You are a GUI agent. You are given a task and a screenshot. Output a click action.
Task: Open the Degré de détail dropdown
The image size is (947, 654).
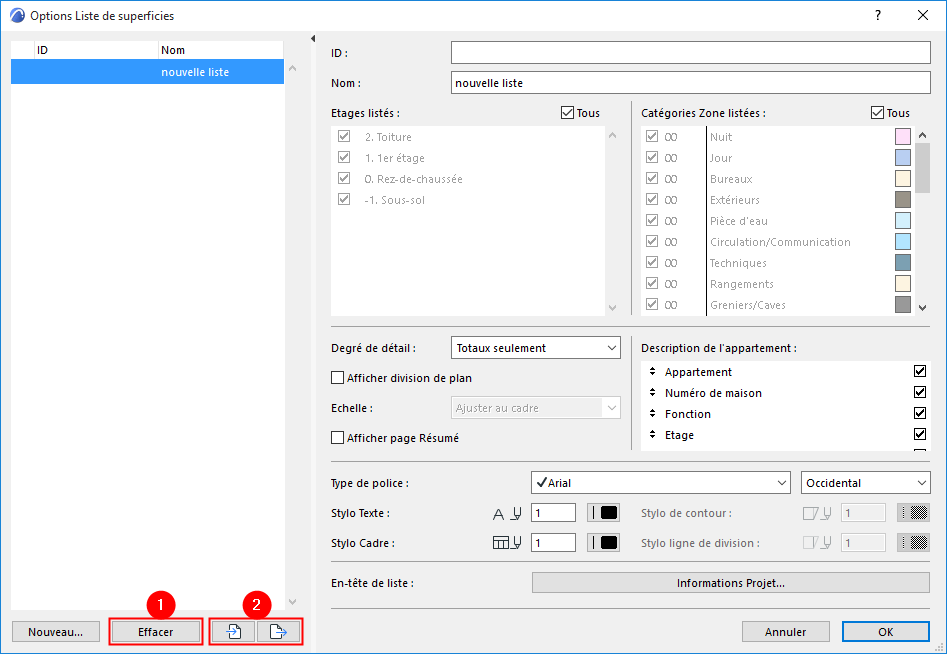536,348
